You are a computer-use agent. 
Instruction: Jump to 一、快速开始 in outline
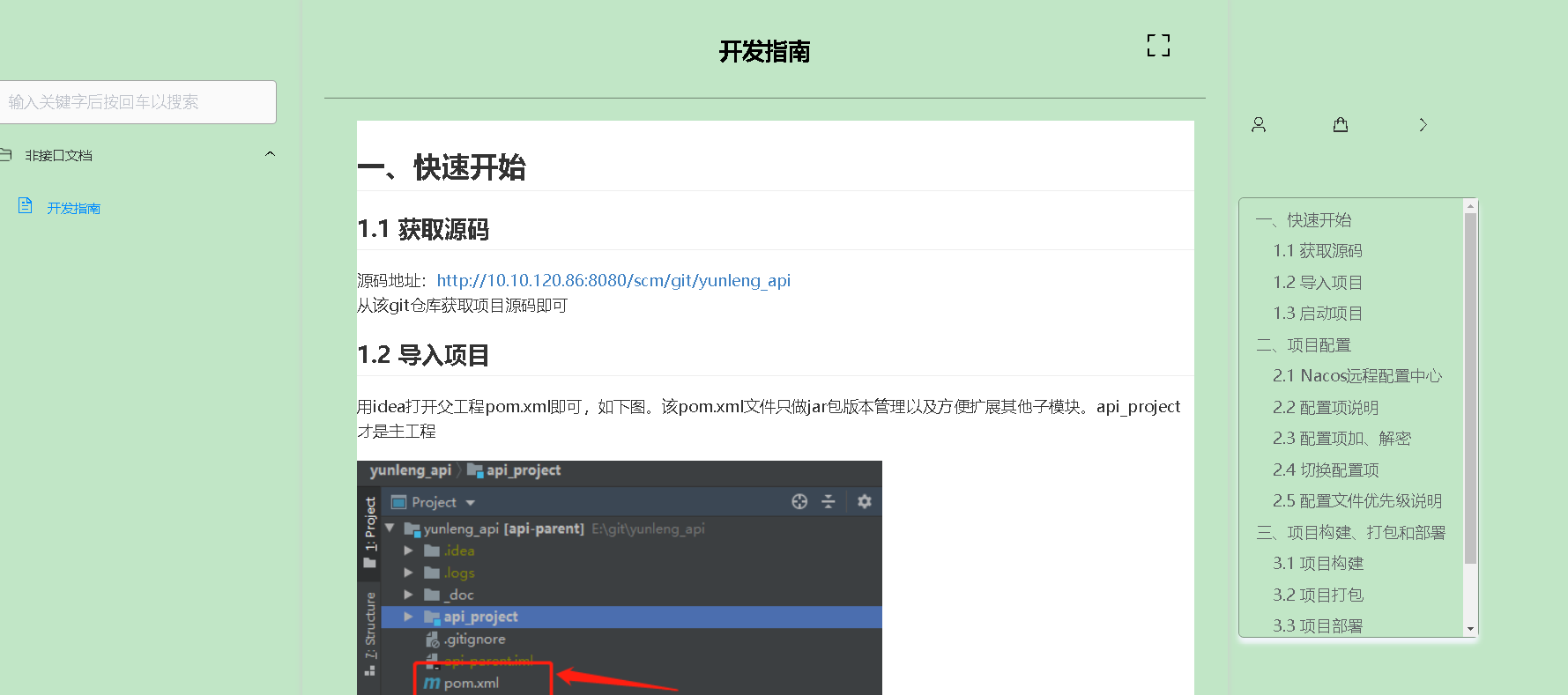tap(1304, 219)
